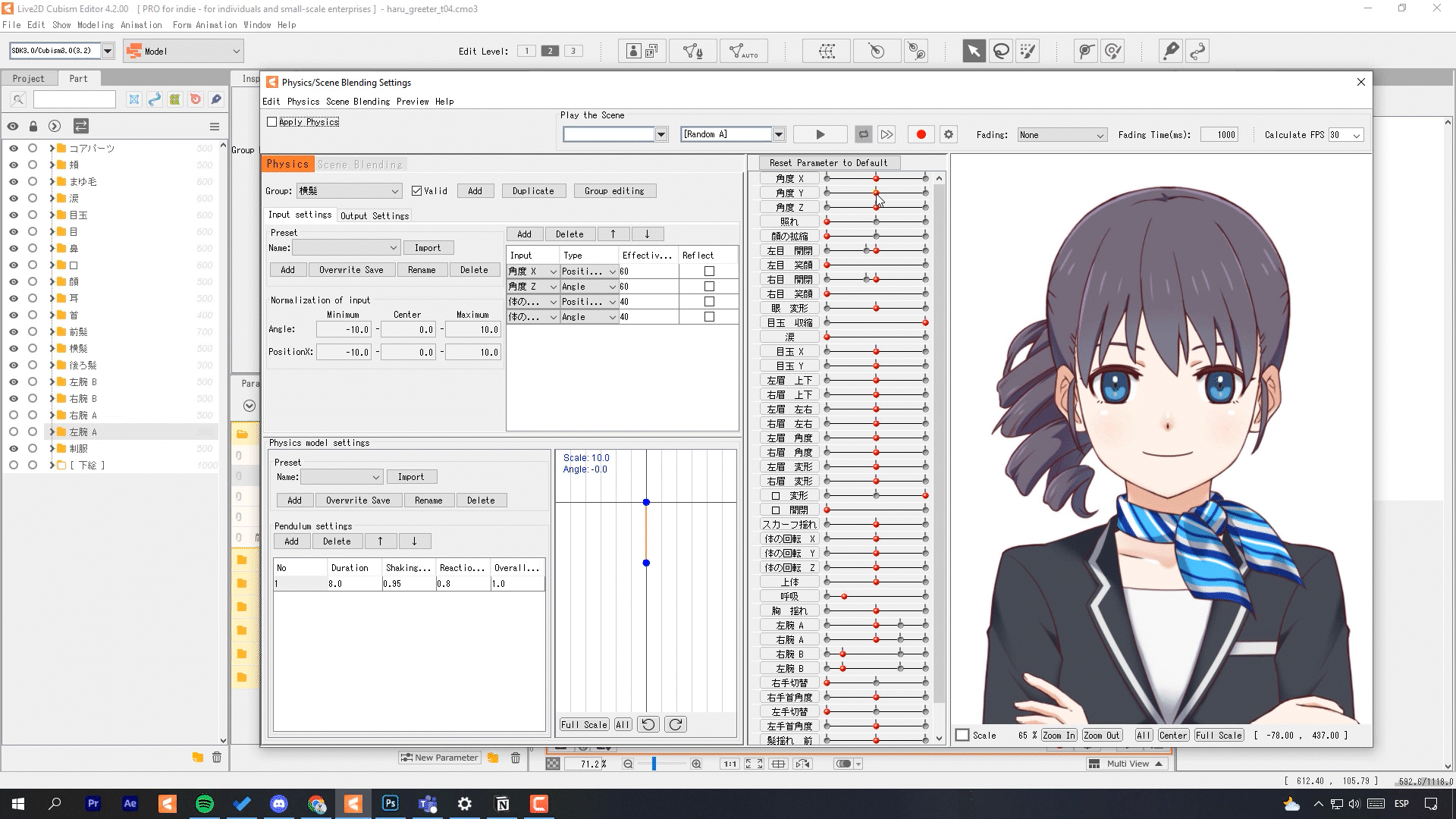Uncheck the Valid checkbox
The height and width of the screenshot is (819, 1456).
pos(416,191)
